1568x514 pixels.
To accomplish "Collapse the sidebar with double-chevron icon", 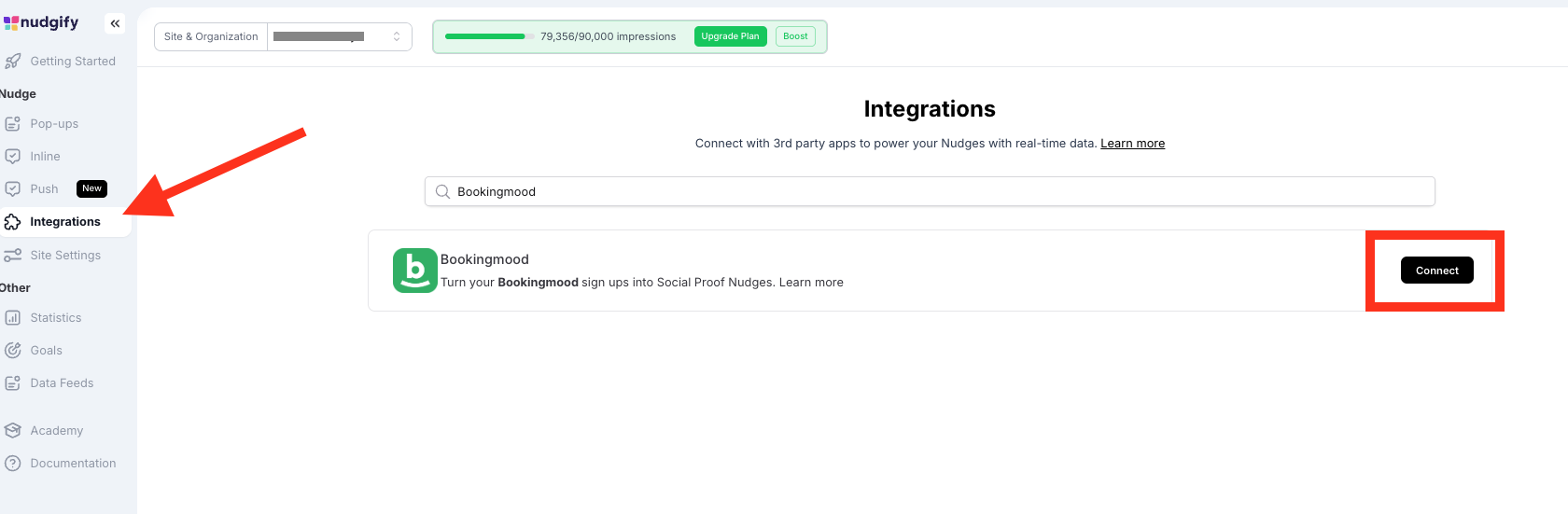I will point(115,23).
